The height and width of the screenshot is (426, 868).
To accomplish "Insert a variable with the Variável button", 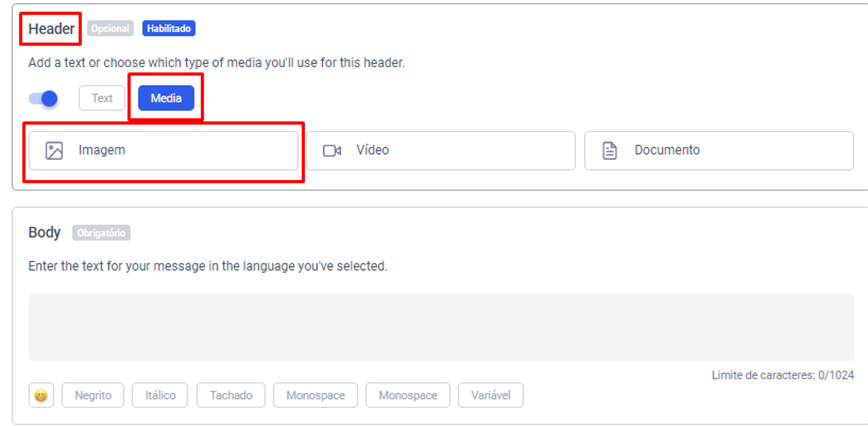I will 490,395.
